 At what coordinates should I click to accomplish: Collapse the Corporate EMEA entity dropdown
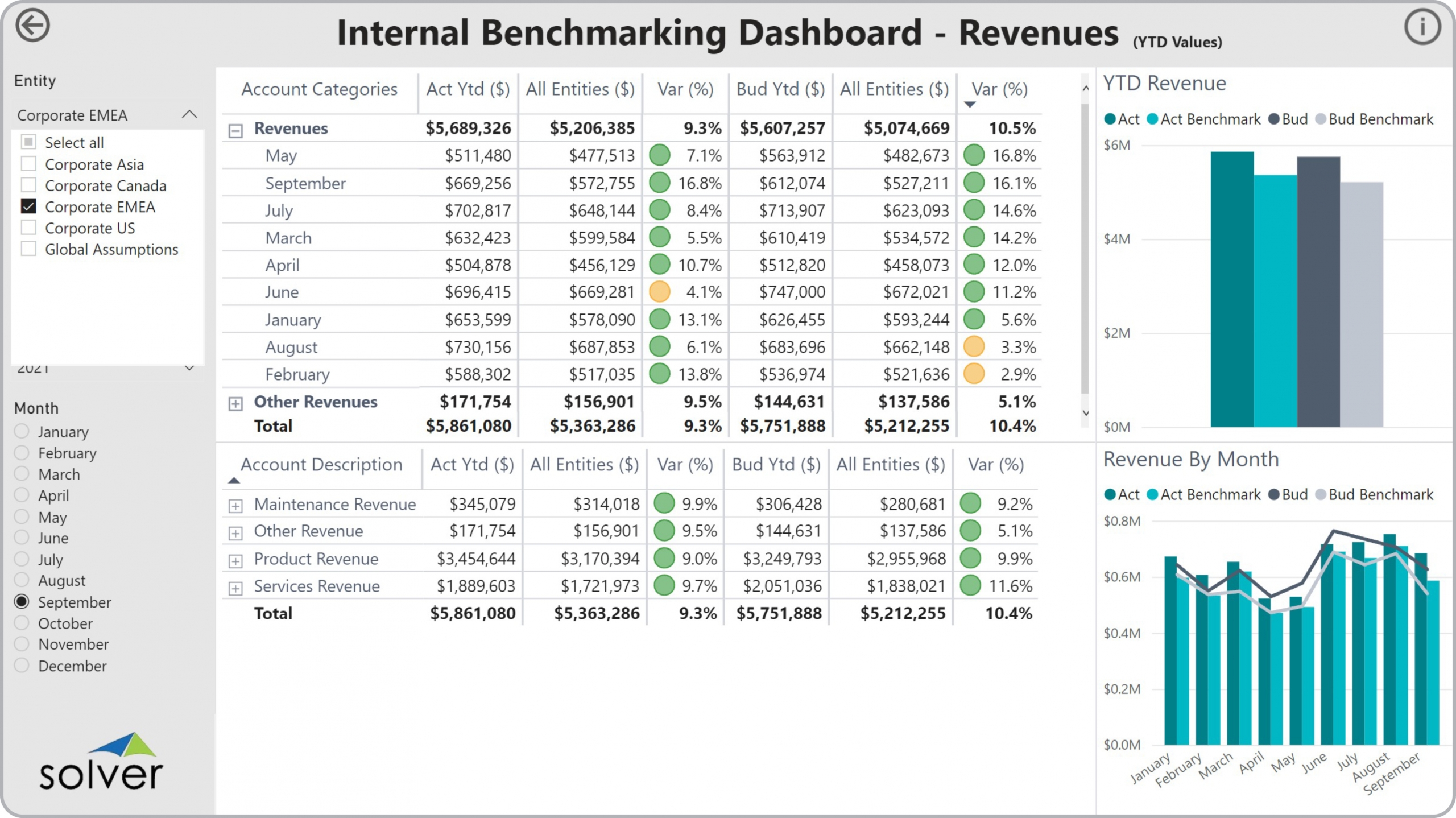tap(189, 115)
